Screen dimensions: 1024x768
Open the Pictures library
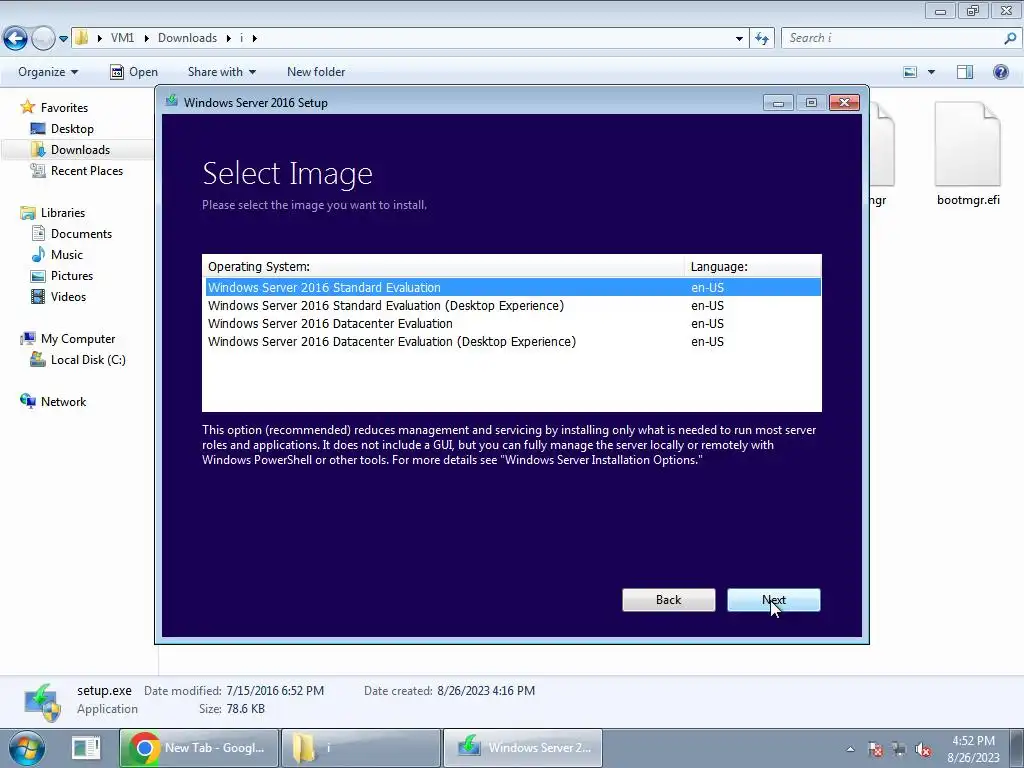pyautogui.click(x=72, y=276)
